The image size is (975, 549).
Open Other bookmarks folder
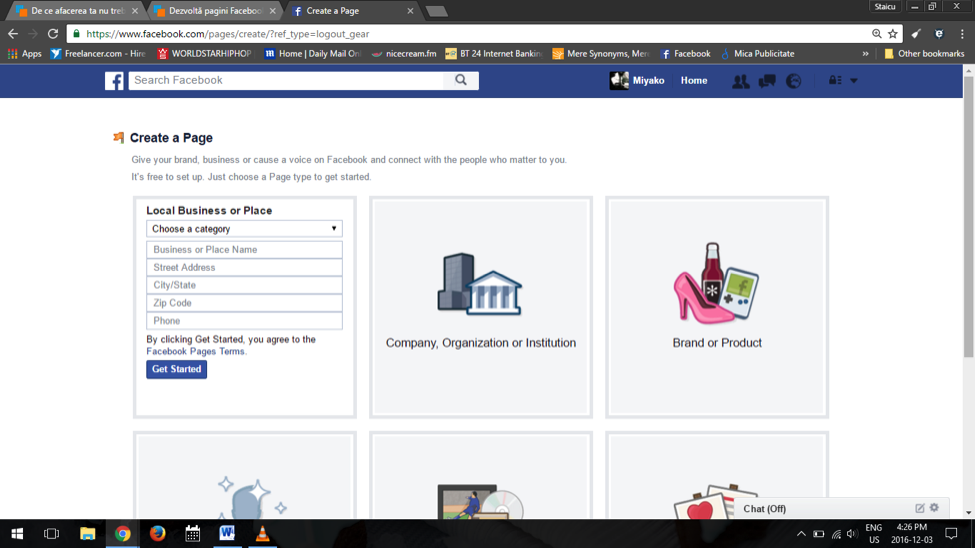924,53
